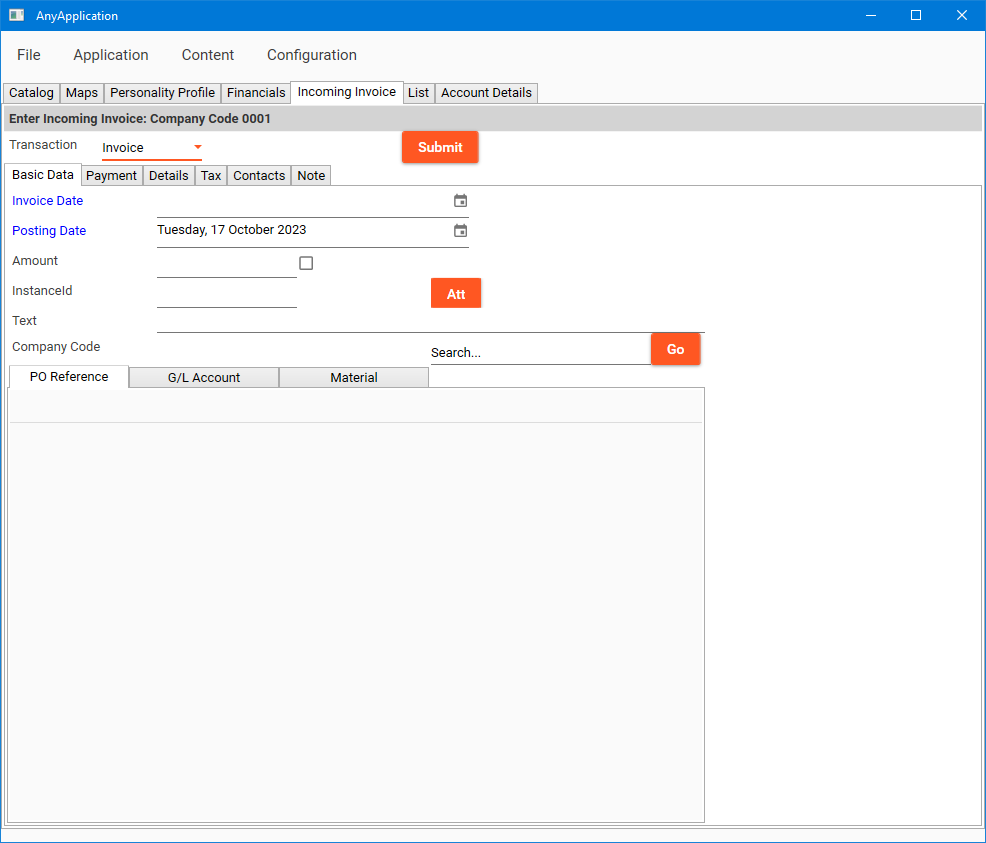
Task: Maximize the AnyApplication window
Action: [915, 15]
